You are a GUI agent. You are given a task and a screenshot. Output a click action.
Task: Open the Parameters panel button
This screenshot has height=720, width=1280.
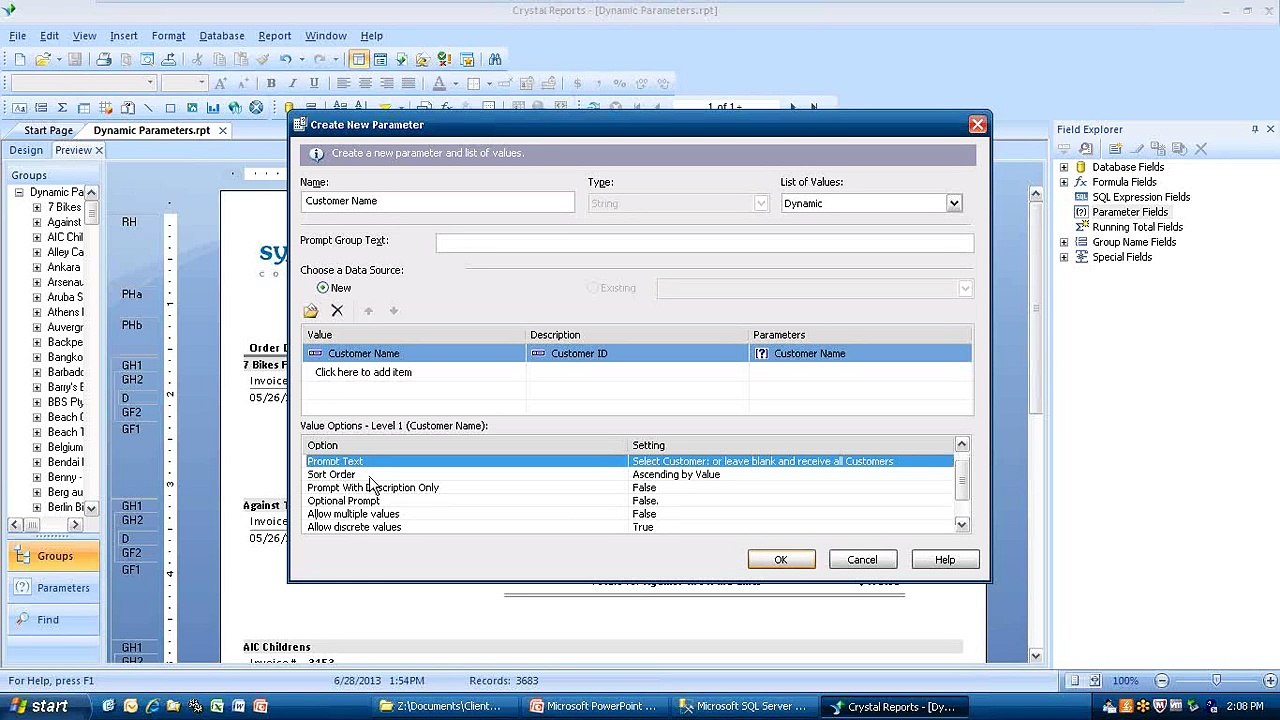54,588
